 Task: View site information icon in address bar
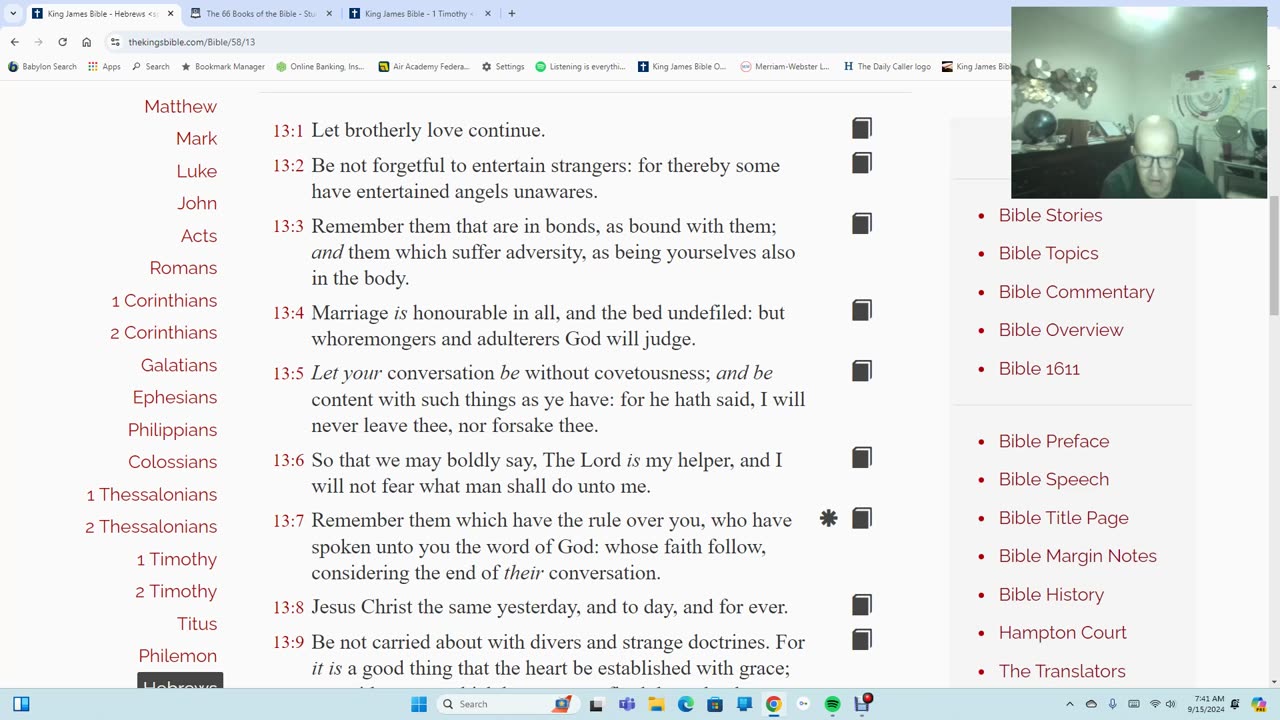[115, 42]
